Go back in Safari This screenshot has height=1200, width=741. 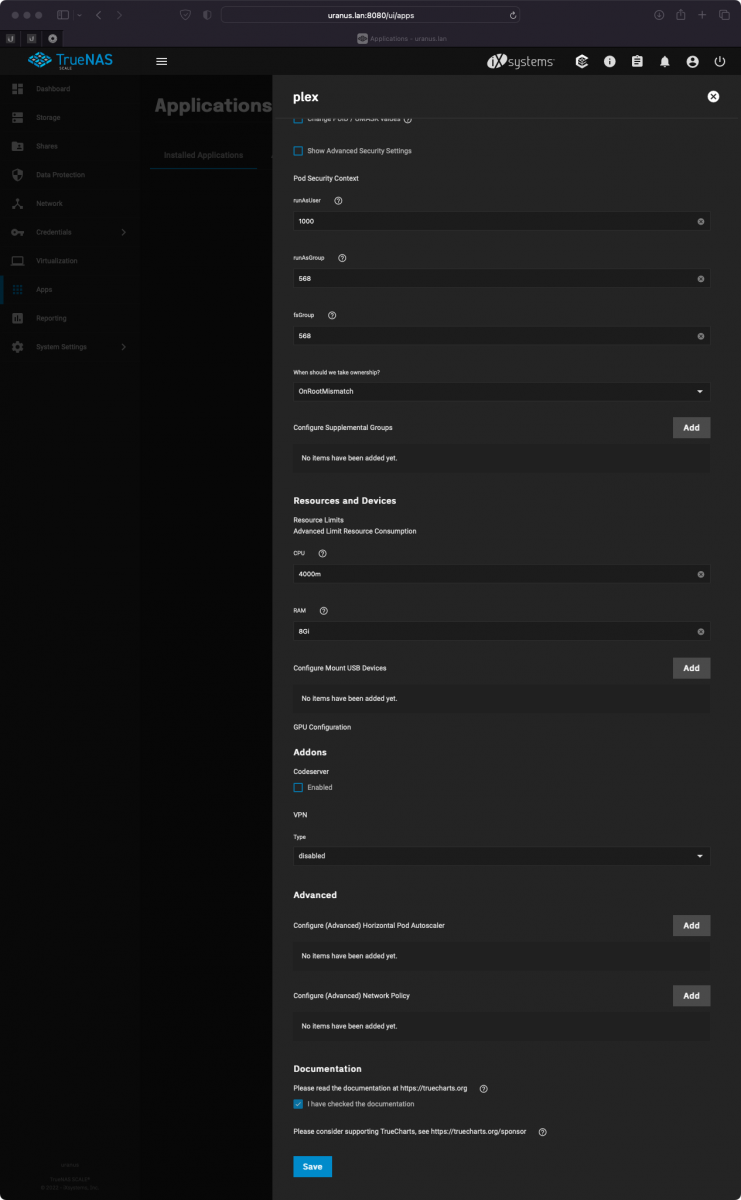pos(99,15)
